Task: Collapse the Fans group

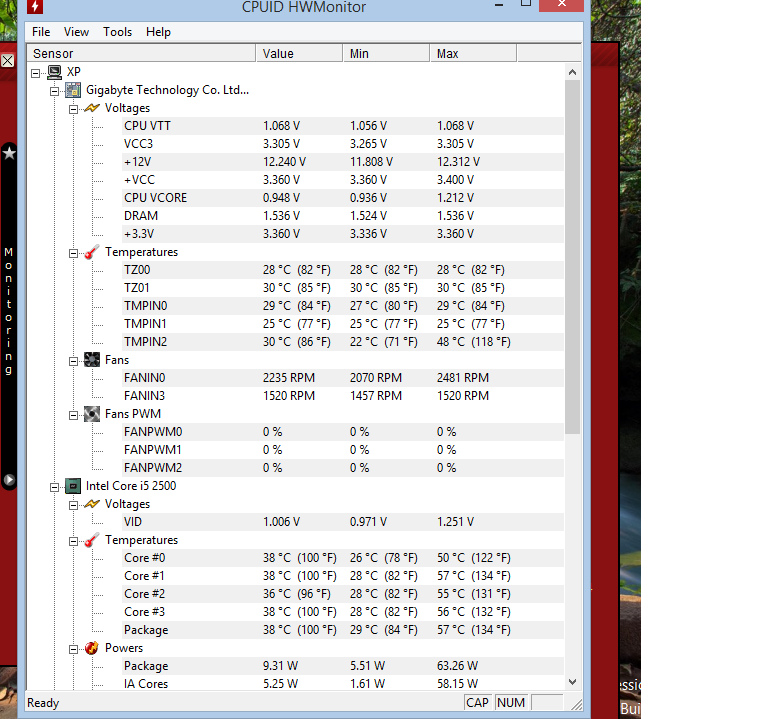Action: (73, 361)
